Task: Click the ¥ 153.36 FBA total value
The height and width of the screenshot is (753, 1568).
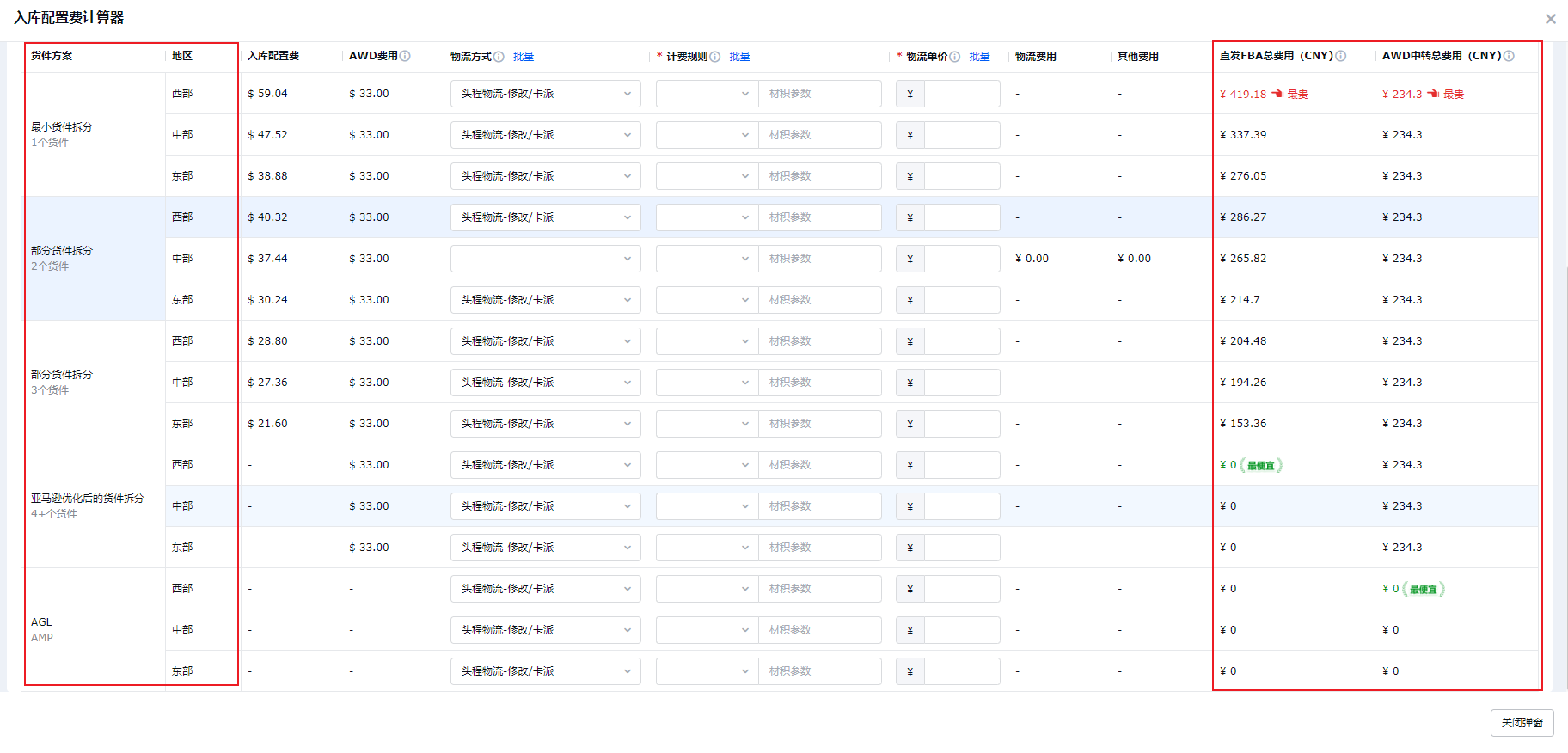Action: [x=1243, y=424]
